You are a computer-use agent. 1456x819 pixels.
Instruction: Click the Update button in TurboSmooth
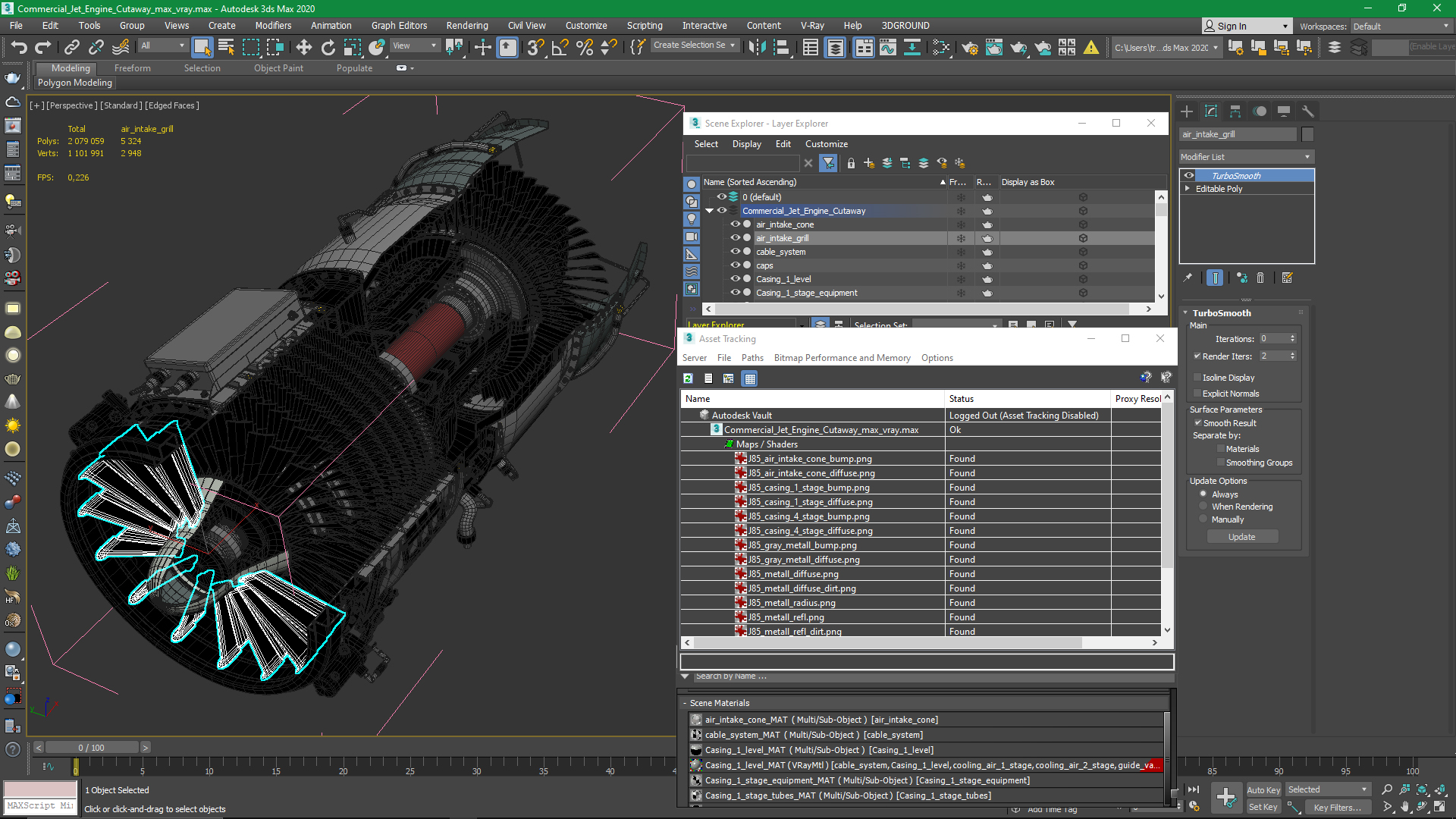click(x=1242, y=537)
